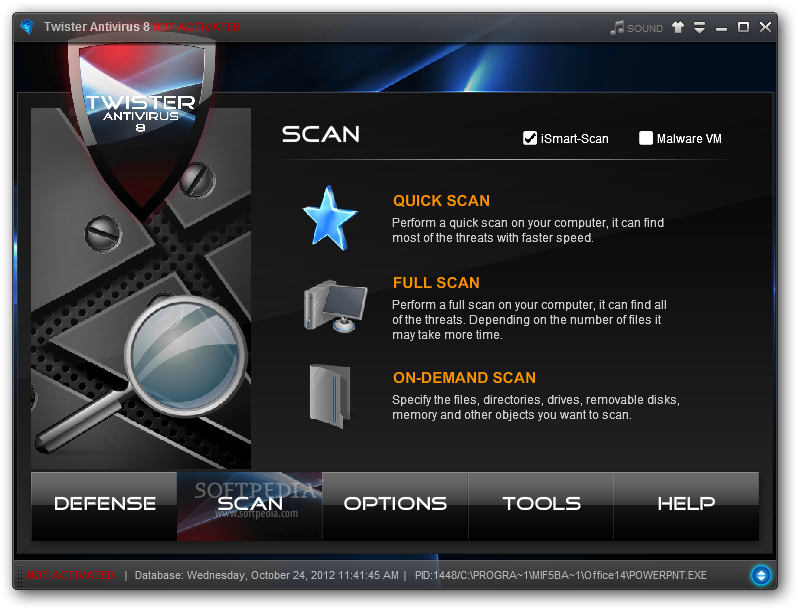Click the blue round arrow button in status bar
Image resolution: width=798 pixels, height=610 pixels.
pos(761,575)
